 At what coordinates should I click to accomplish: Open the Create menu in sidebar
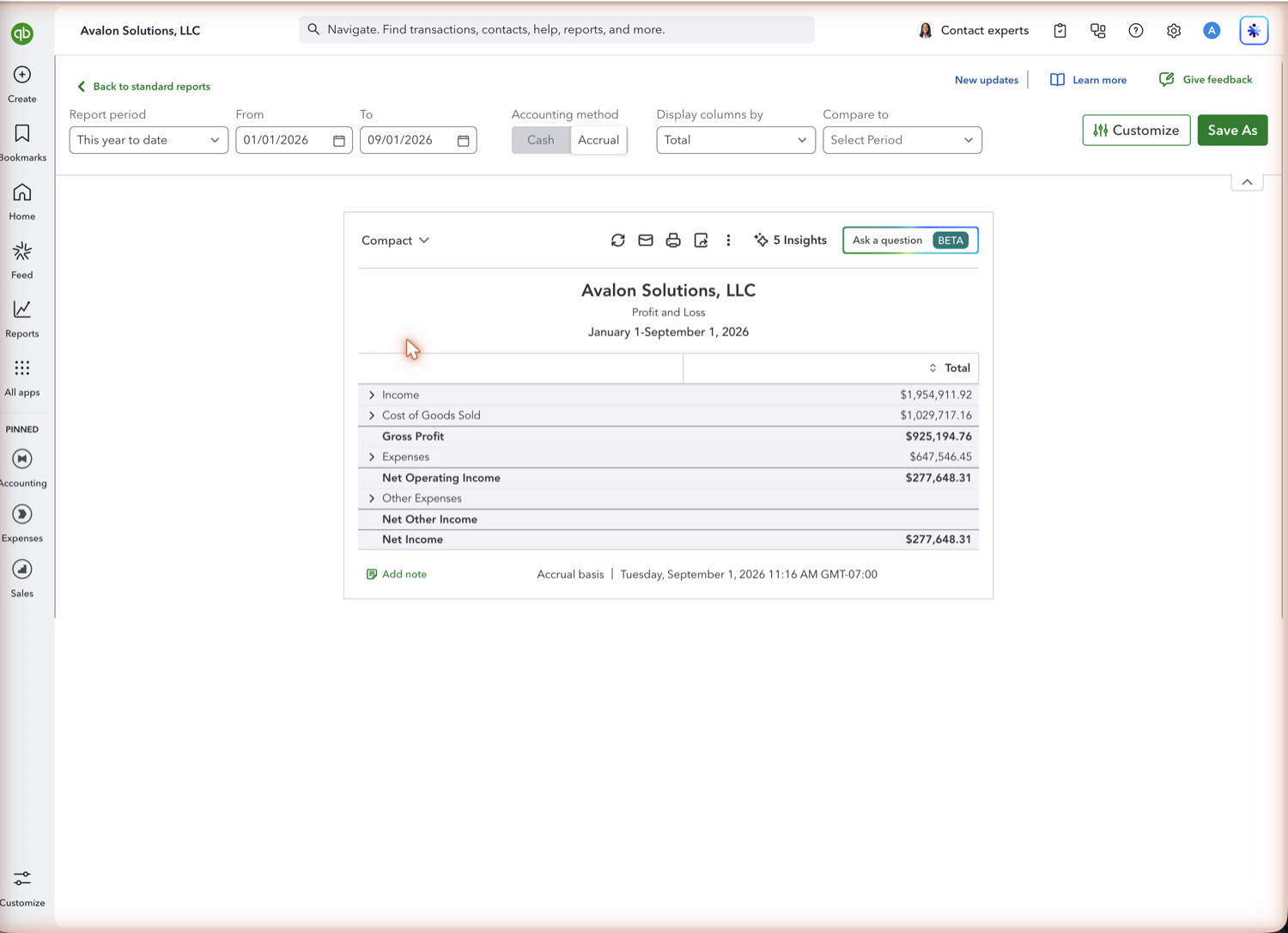[22, 84]
